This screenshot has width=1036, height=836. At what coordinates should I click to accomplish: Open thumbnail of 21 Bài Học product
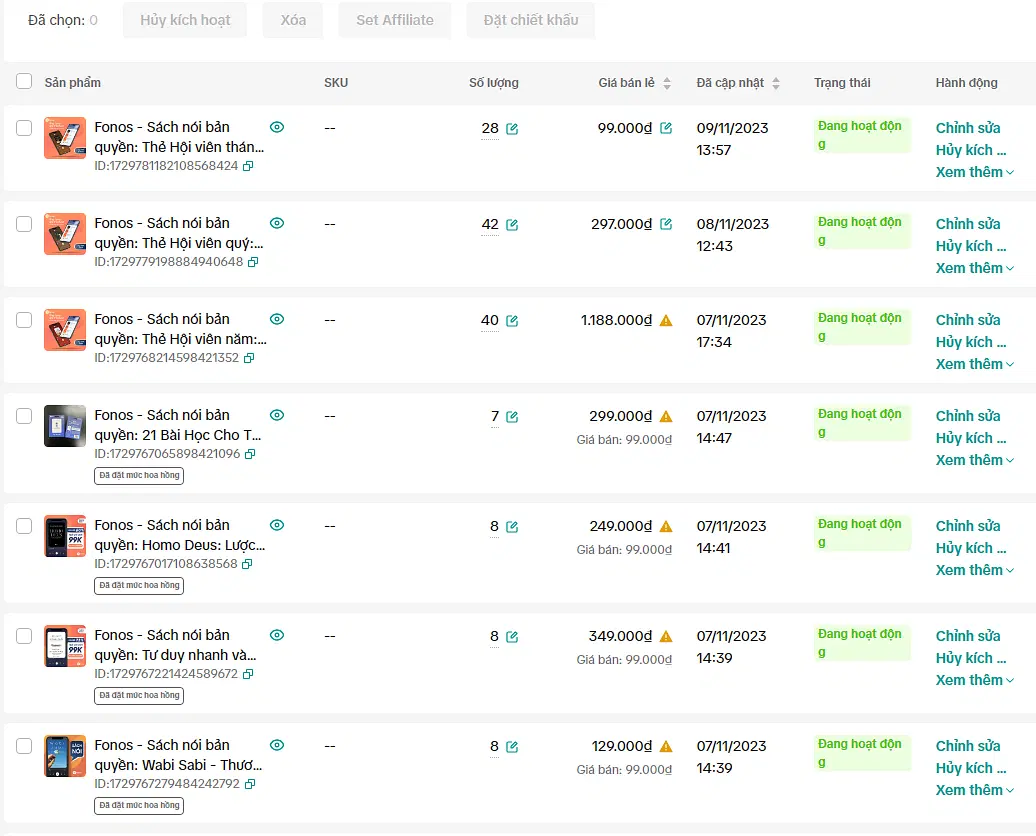point(65,426)
